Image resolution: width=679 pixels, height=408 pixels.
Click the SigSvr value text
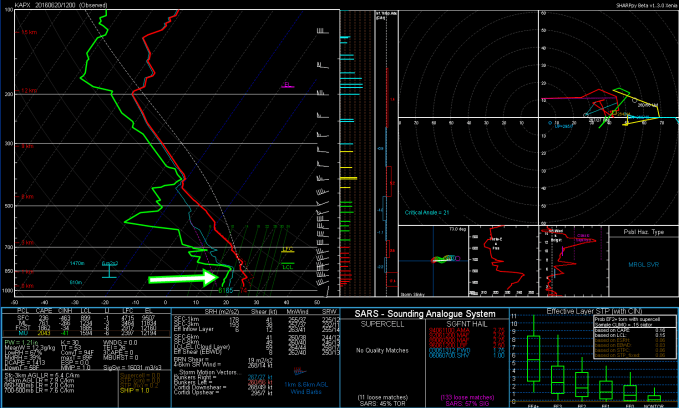133,368
